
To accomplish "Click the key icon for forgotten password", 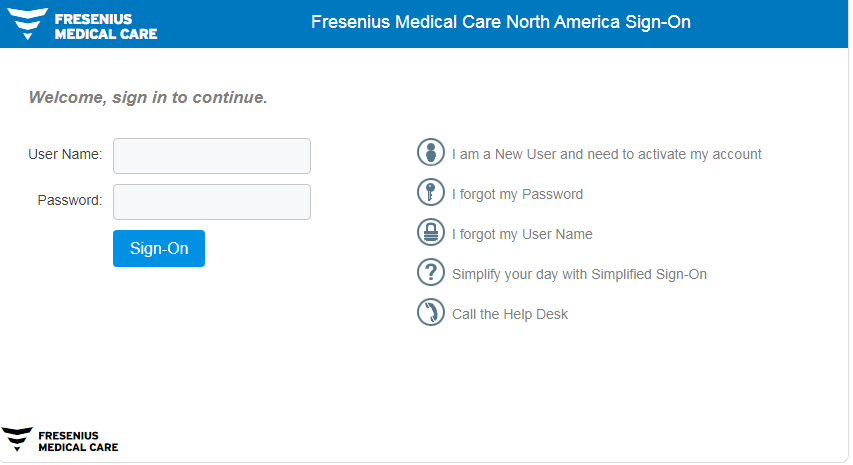I will 430,193.
